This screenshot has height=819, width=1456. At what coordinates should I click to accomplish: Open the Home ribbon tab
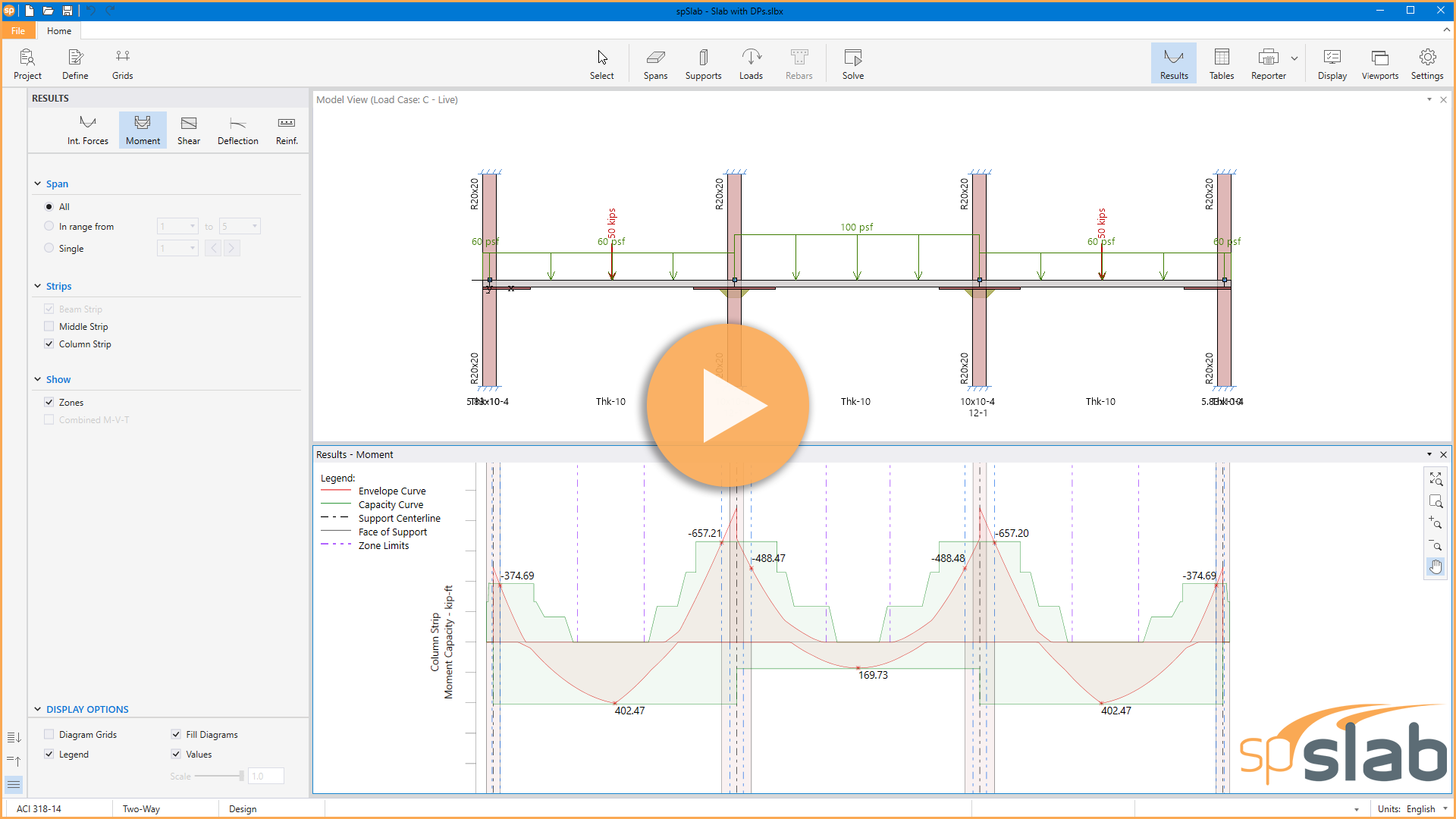click(58, 30)
